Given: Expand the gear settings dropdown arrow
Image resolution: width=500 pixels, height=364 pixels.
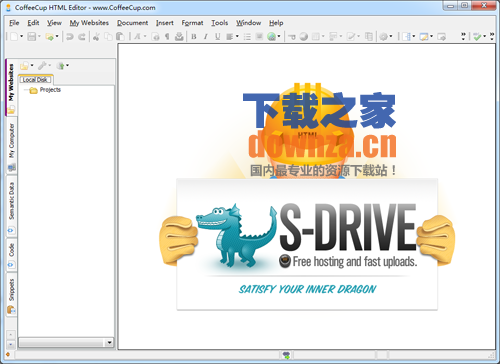Looking at the screenshot, I should click(391, 37).
